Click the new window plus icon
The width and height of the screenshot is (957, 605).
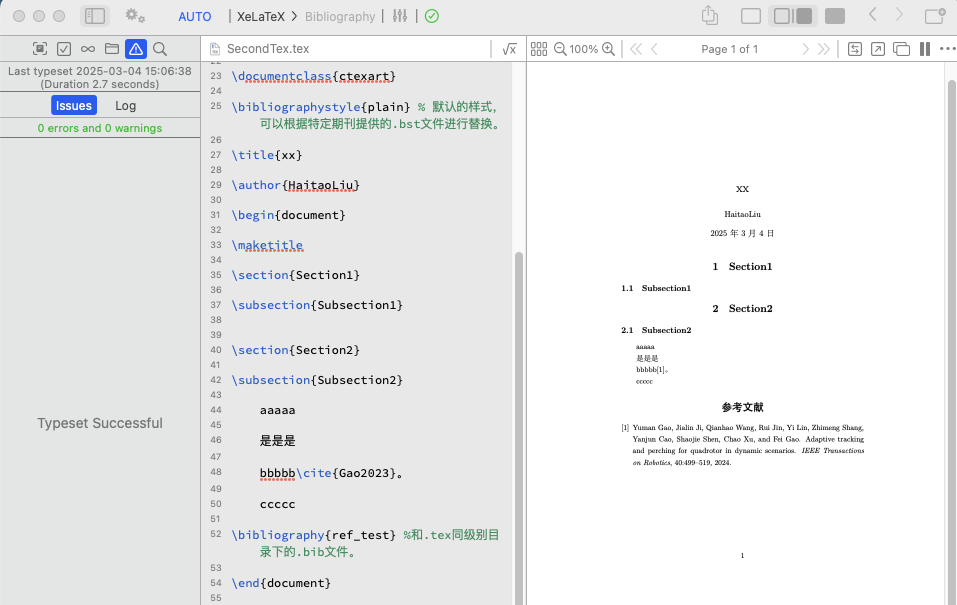point(934,15)
